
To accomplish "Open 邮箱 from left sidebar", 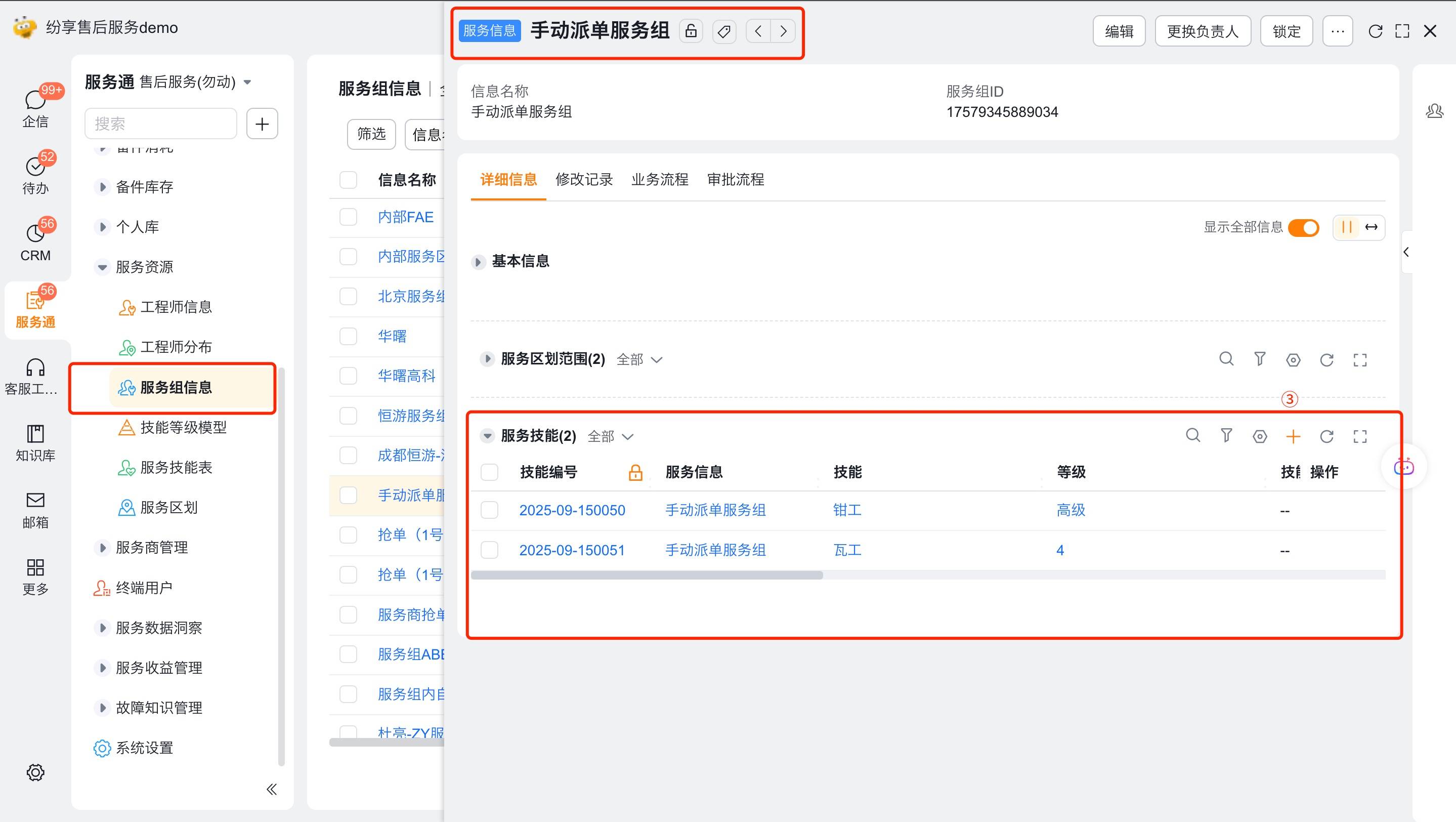I will point(35,509).
